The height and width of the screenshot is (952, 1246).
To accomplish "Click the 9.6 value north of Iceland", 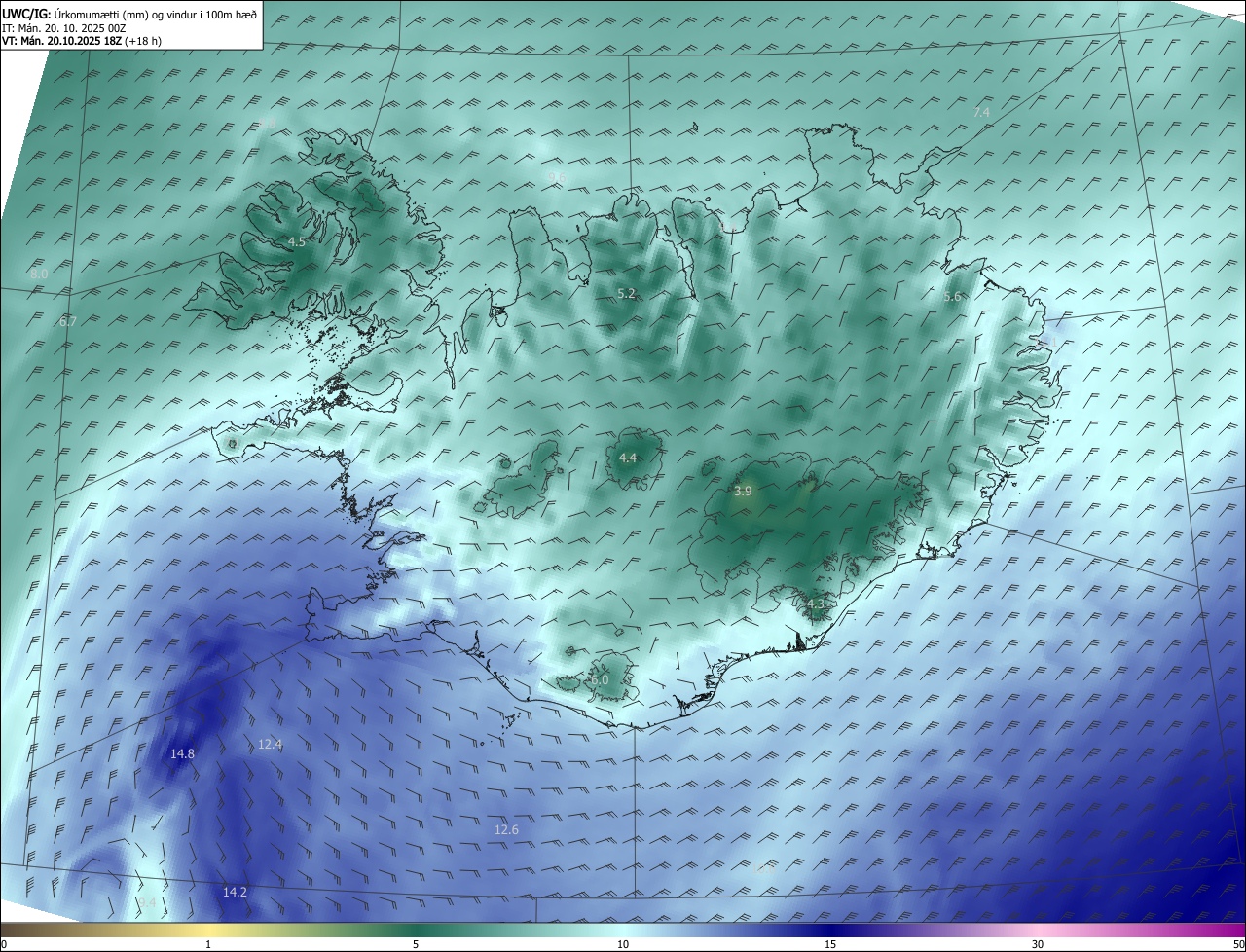I will coord(558,177).
